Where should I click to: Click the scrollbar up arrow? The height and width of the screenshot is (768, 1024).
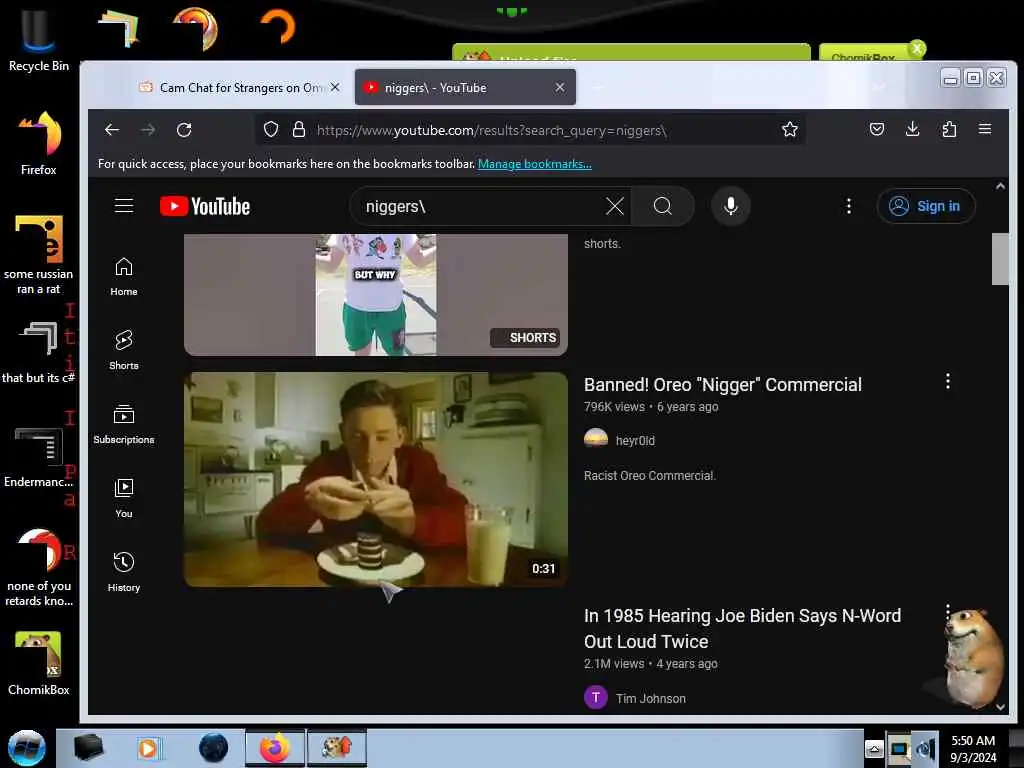tap(1000, 186)
